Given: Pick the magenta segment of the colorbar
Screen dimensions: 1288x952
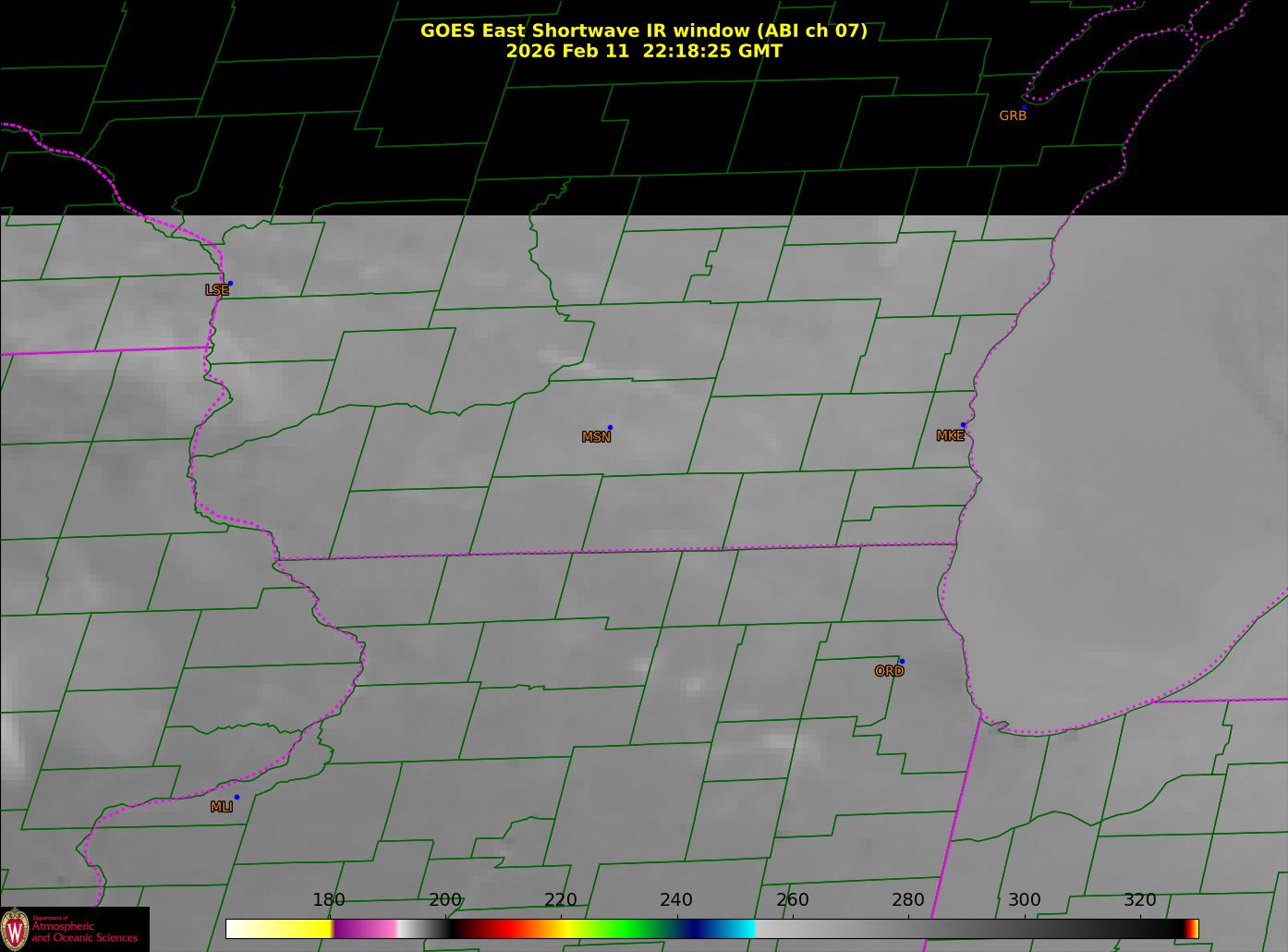Looking at the screenshot, I should tap(365, 929).
